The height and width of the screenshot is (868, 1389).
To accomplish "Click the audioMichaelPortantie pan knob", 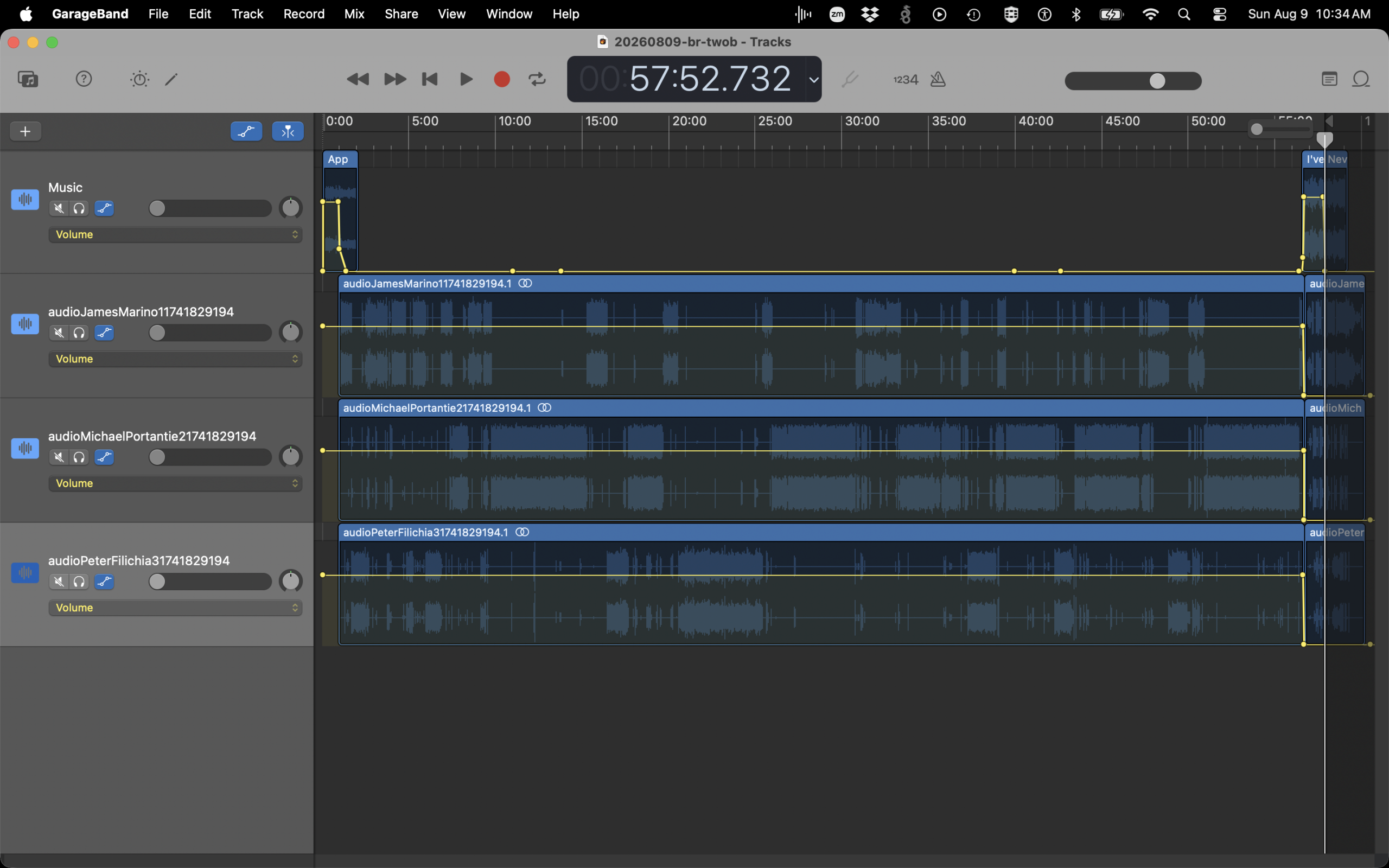I will pyautogui.click(x=290, y=457).
